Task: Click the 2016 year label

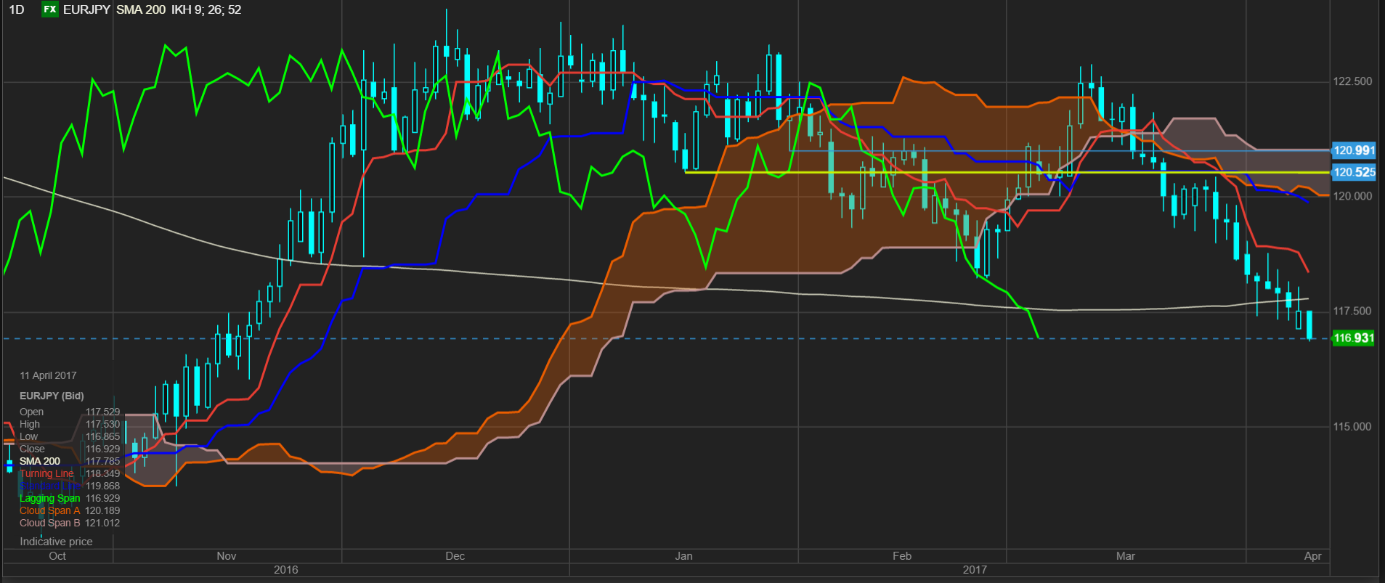Action: coord(286,570)
